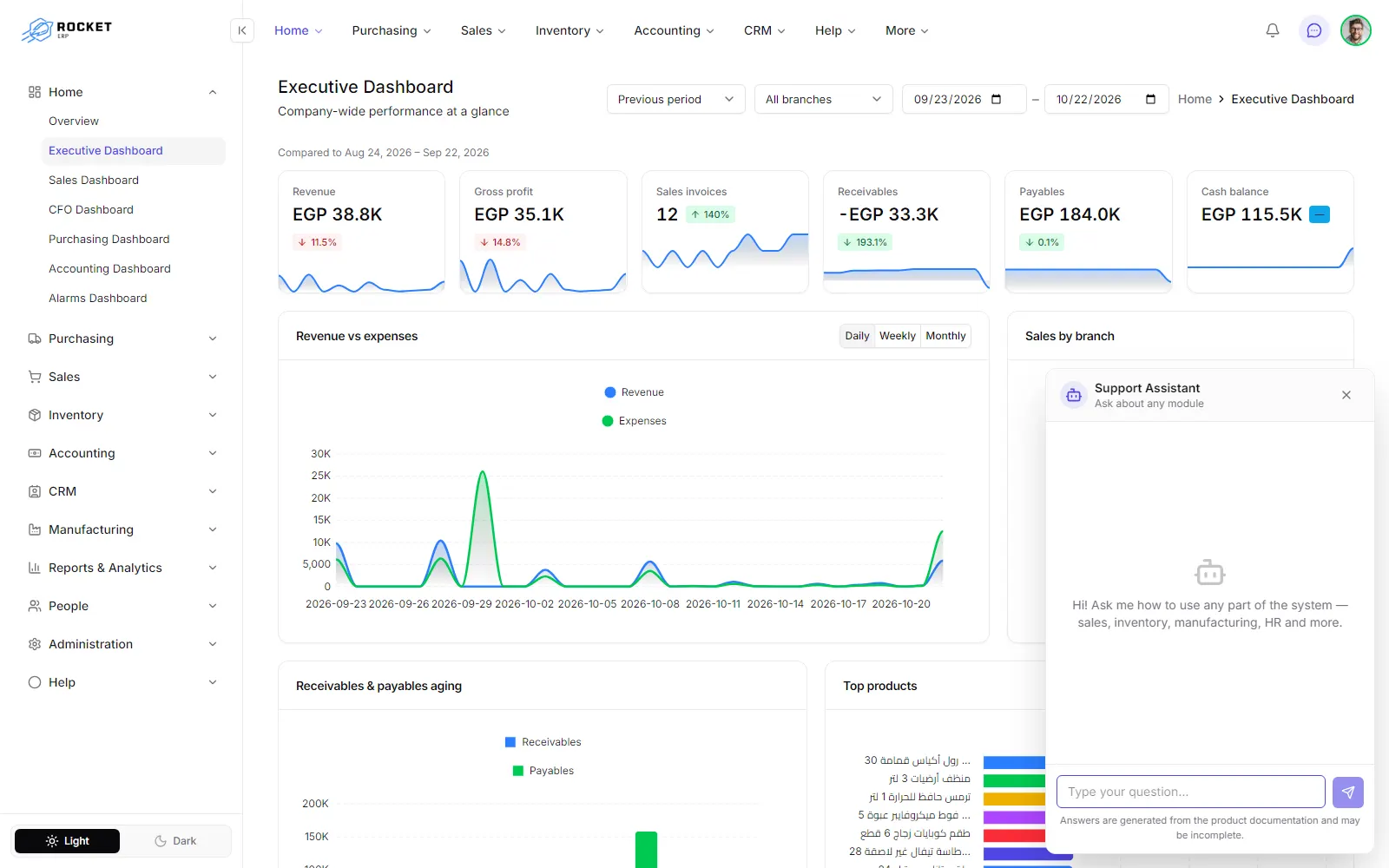
Task: Open notifications bell
Action: pyautogui.click(x=1273, y=30)
